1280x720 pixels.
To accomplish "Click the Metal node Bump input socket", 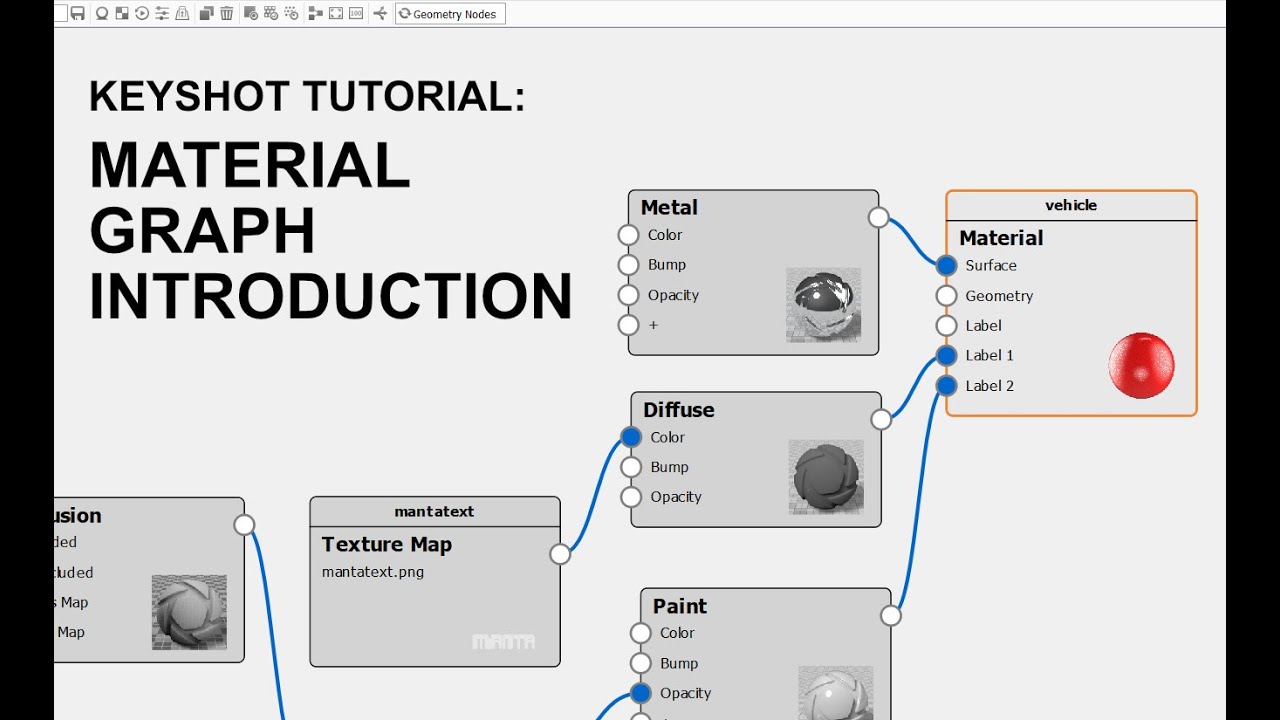I will coord(628,265).
